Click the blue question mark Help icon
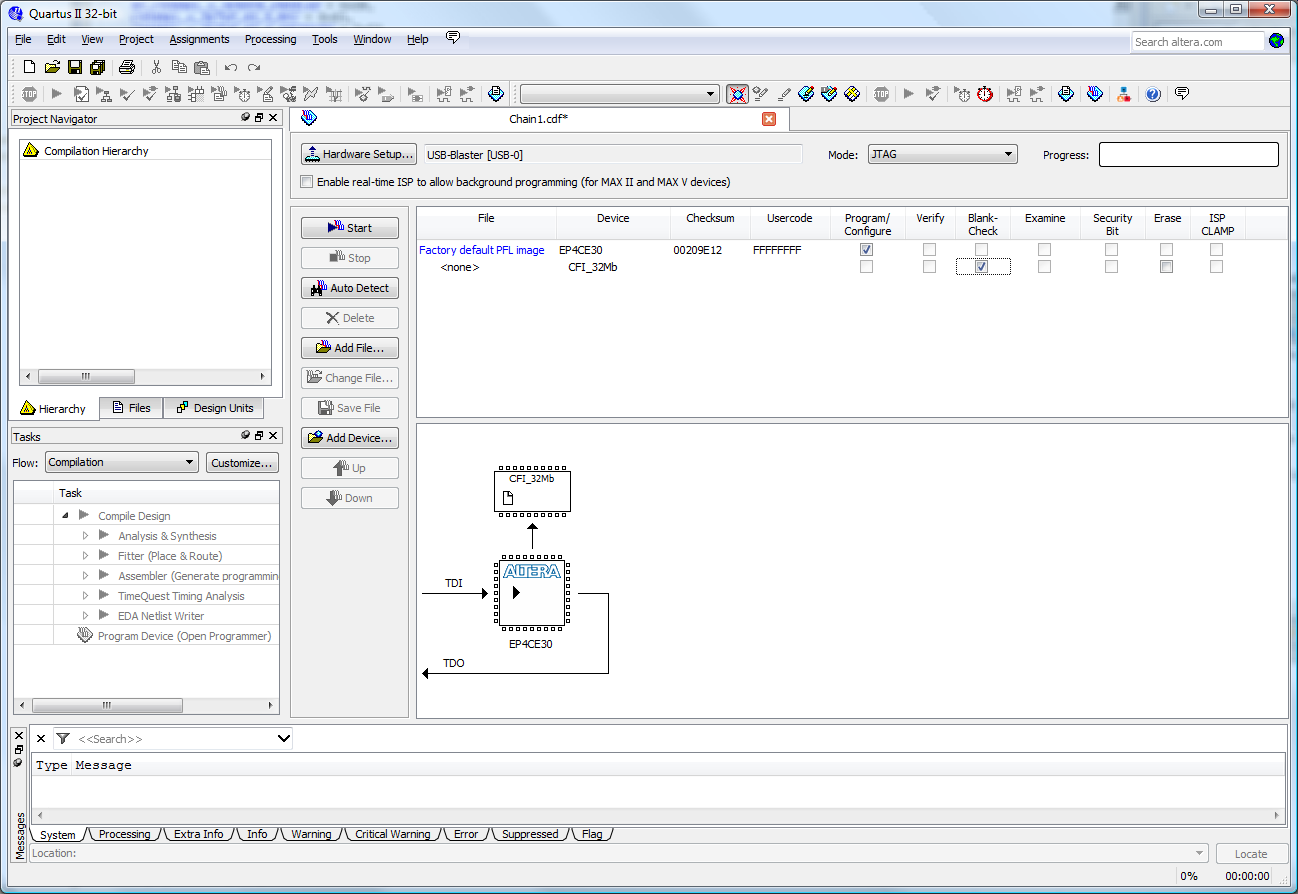1298x894 pixels. [x=1153, y=94]
